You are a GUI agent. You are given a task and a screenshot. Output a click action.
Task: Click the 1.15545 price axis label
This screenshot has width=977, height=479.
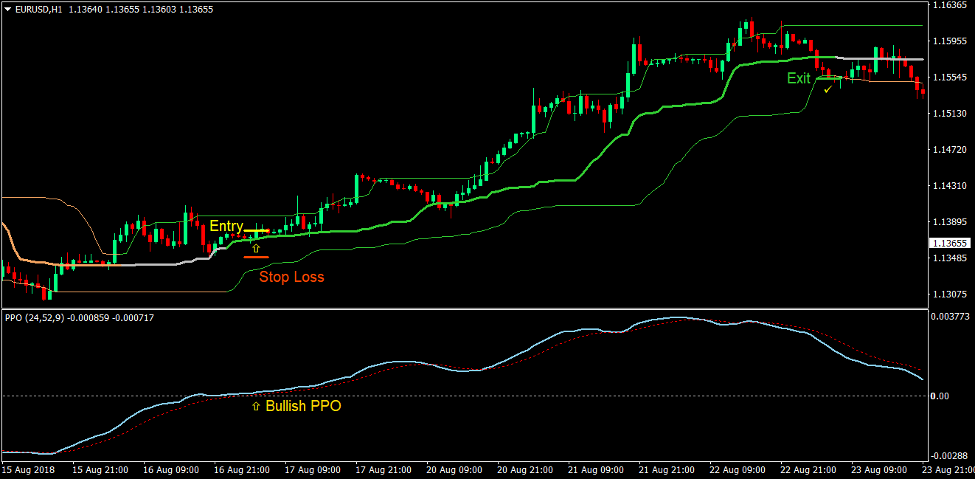(948, 78)
